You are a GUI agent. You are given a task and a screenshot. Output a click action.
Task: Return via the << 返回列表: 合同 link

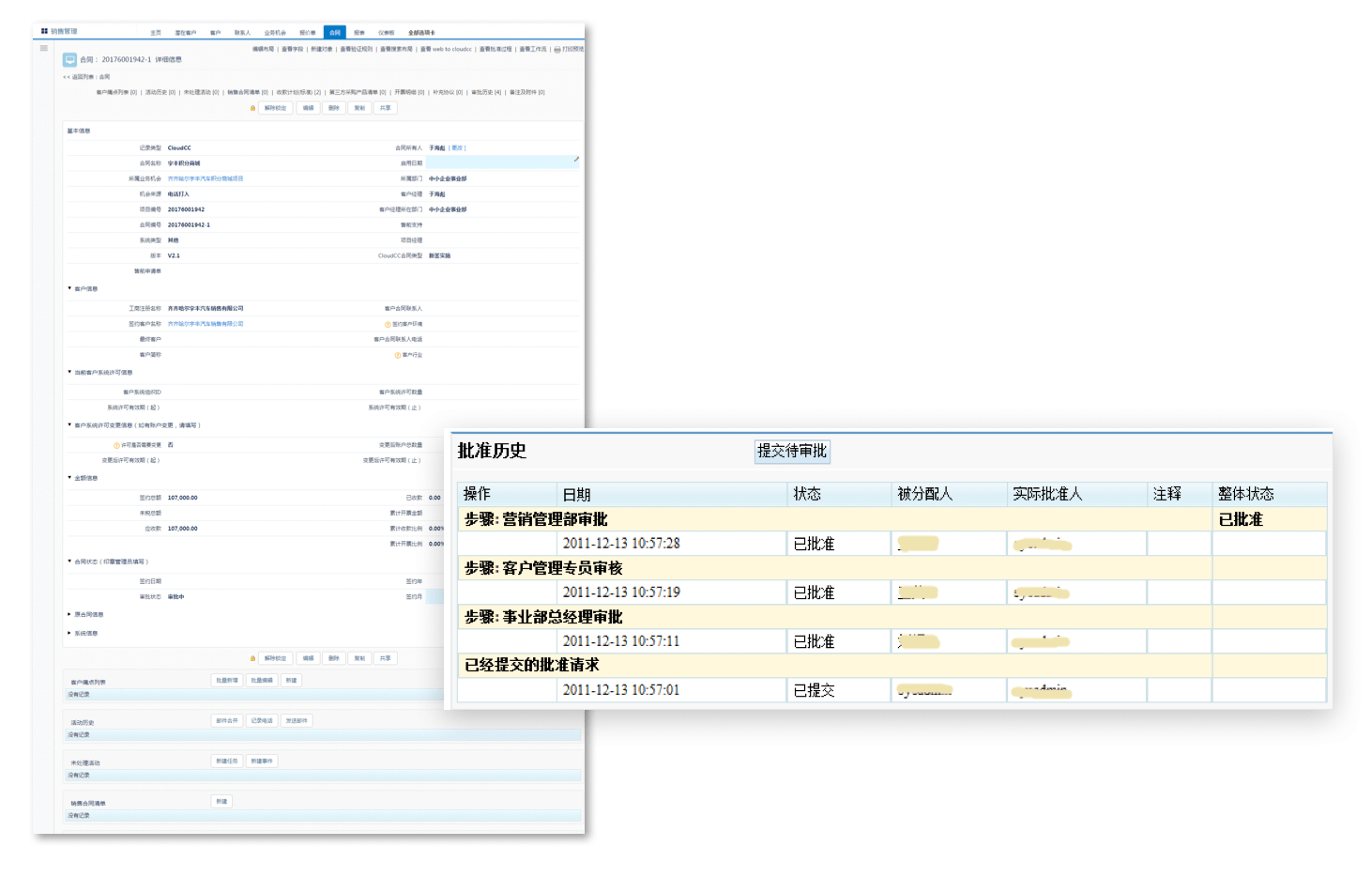click(86, 77)
